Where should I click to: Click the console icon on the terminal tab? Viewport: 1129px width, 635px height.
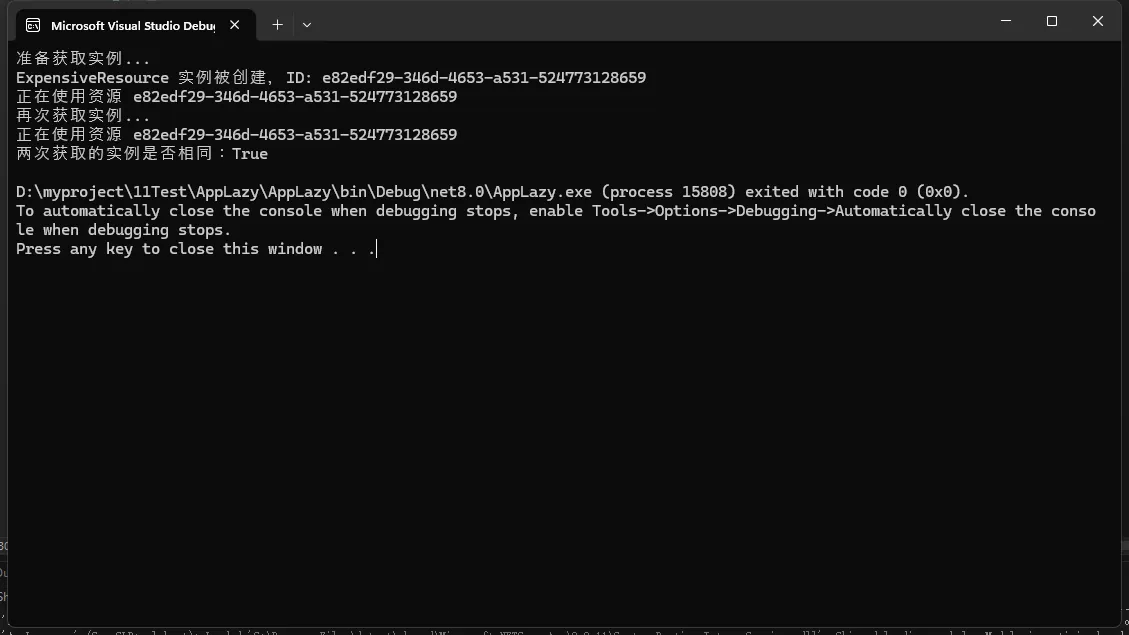point(33,25)
